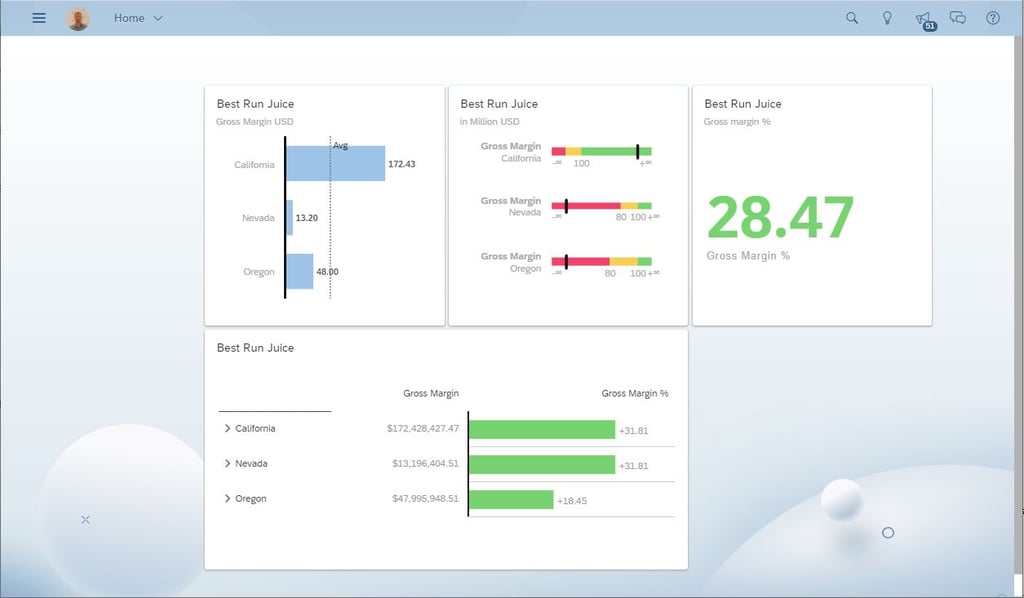Open the Gross Margin % KPI tile
Screen dimensions: 1024x598
pyautogui.click(x=810, y=204)
